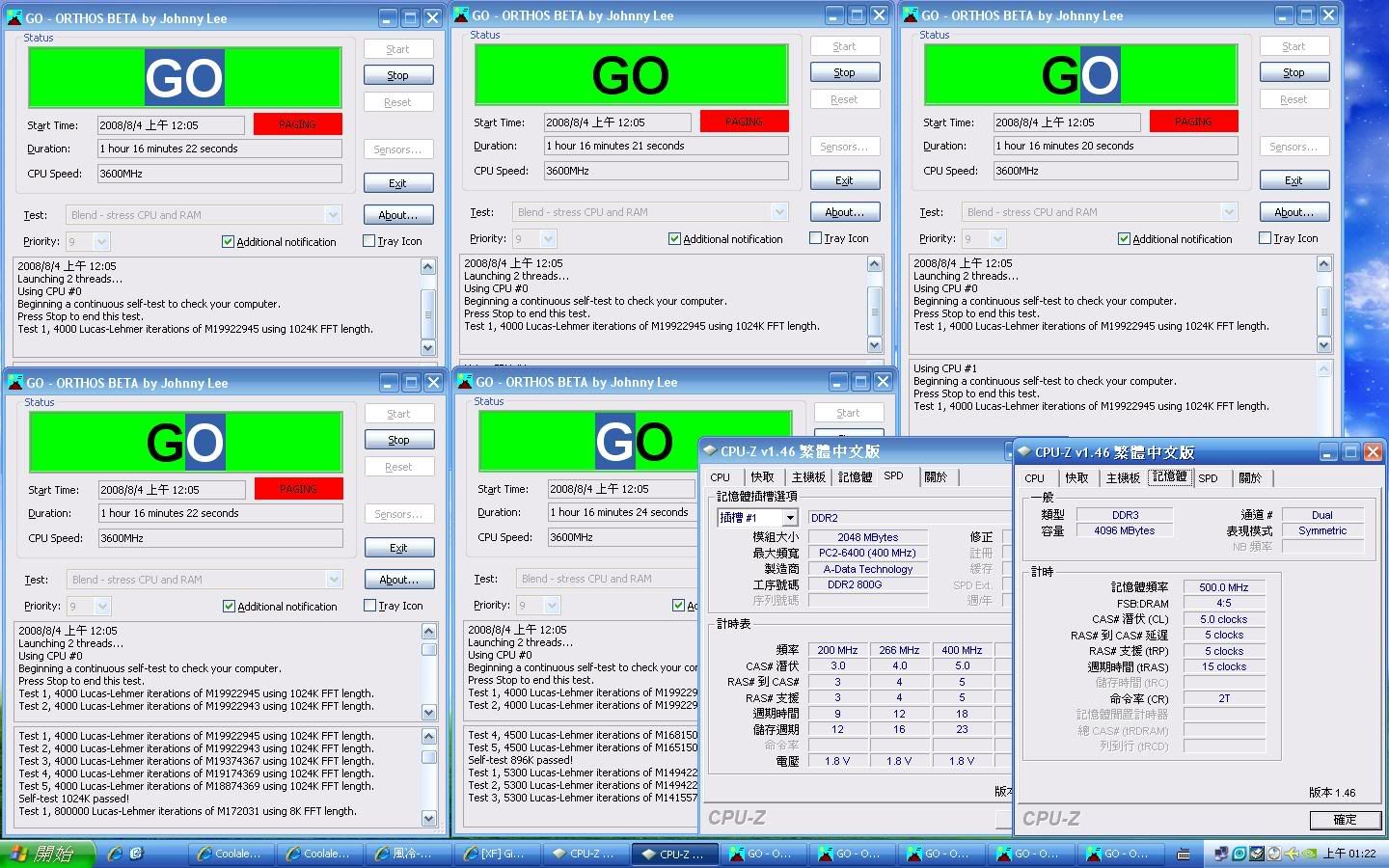The width and height of the screenshot is (1389, 868).
Task: Enable Tray Icon in 20-seconds ORTHOS window
Action: [x=1265, y=238]
